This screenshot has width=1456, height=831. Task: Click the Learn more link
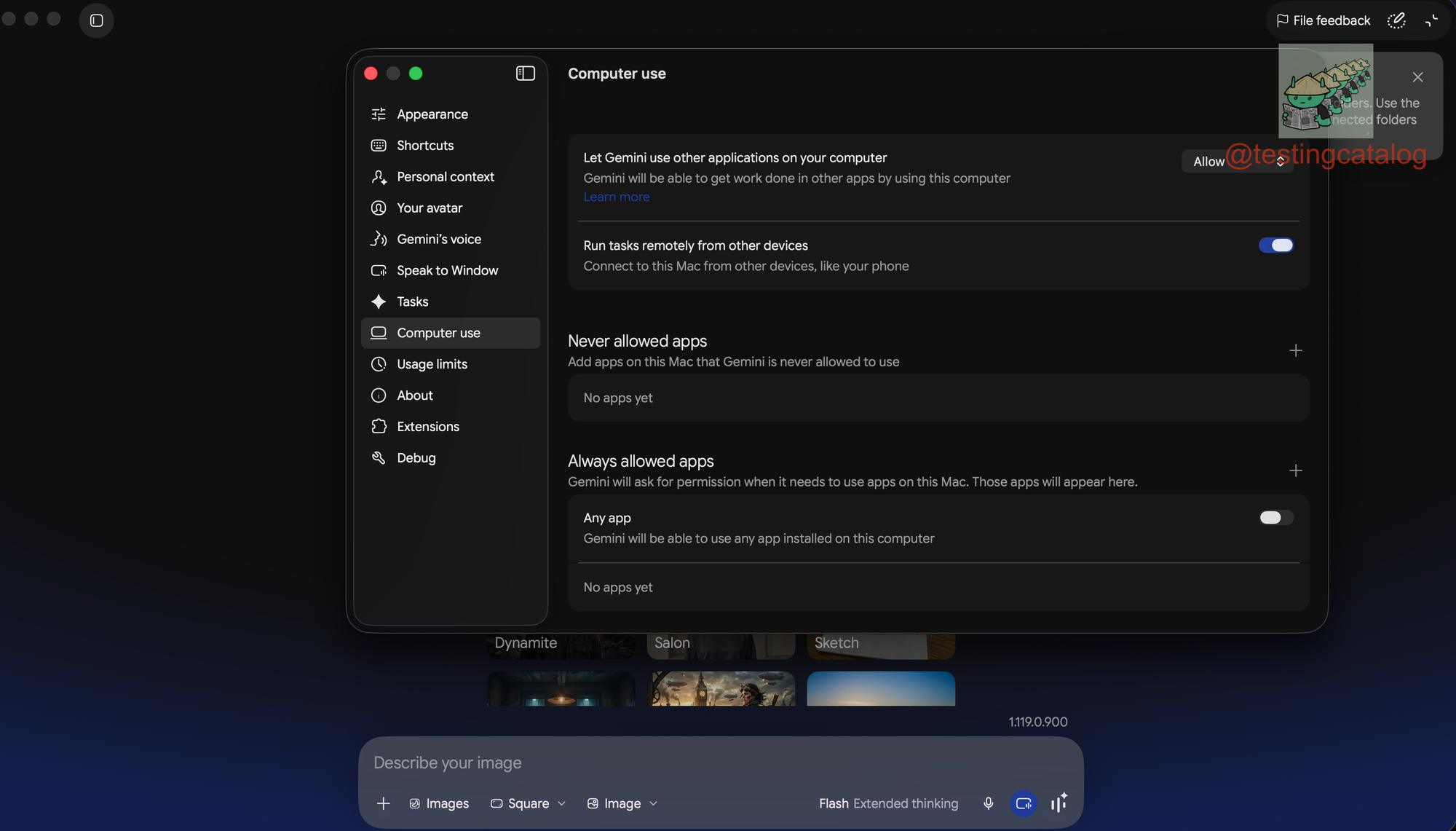click(x=616, y=197)
